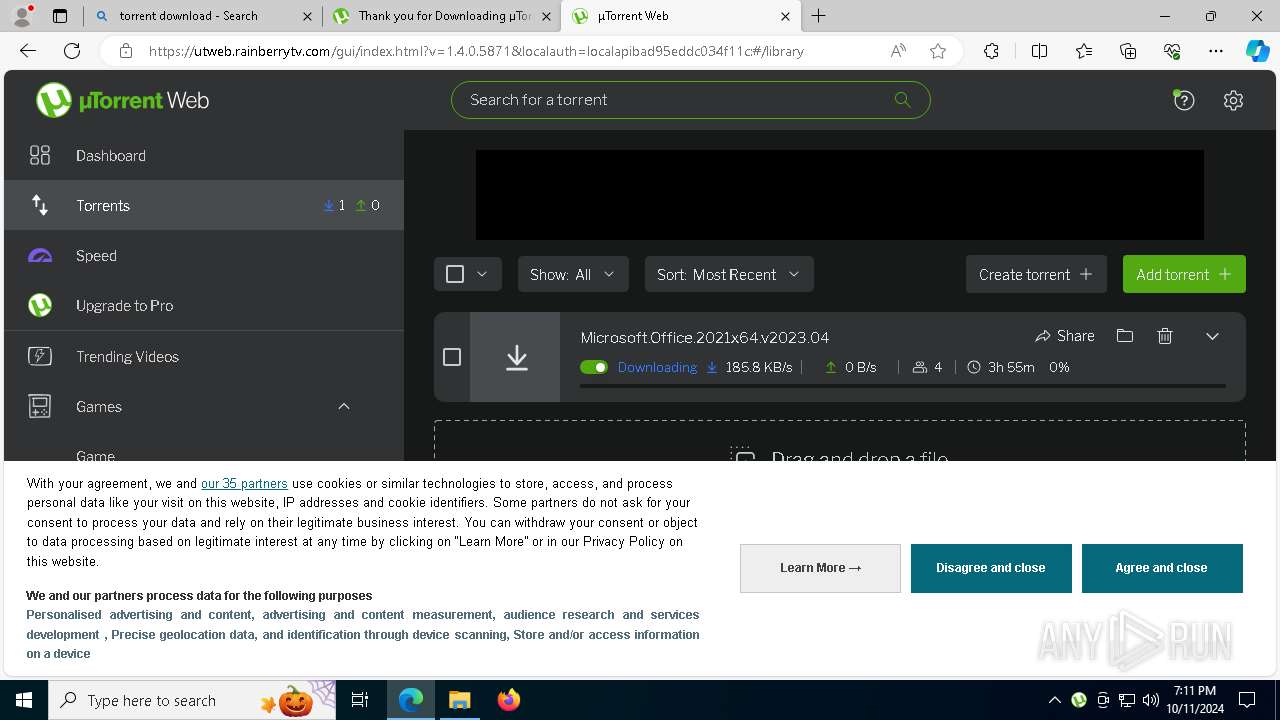Click Microsoft Office torrent progress bar
The width and height of the screenshot is (1280, 720).
point(903,385)
